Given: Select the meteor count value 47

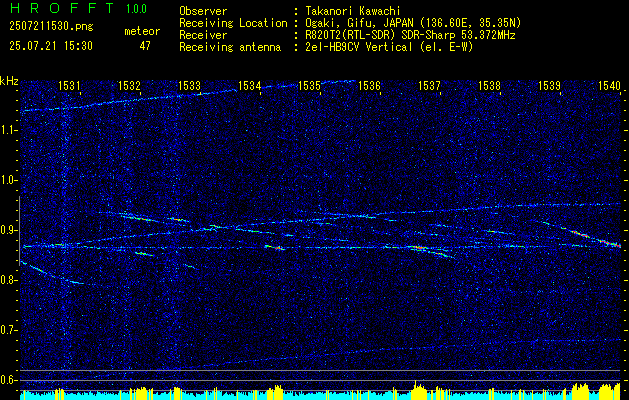Looking at the screenshot, I should 145,46.
